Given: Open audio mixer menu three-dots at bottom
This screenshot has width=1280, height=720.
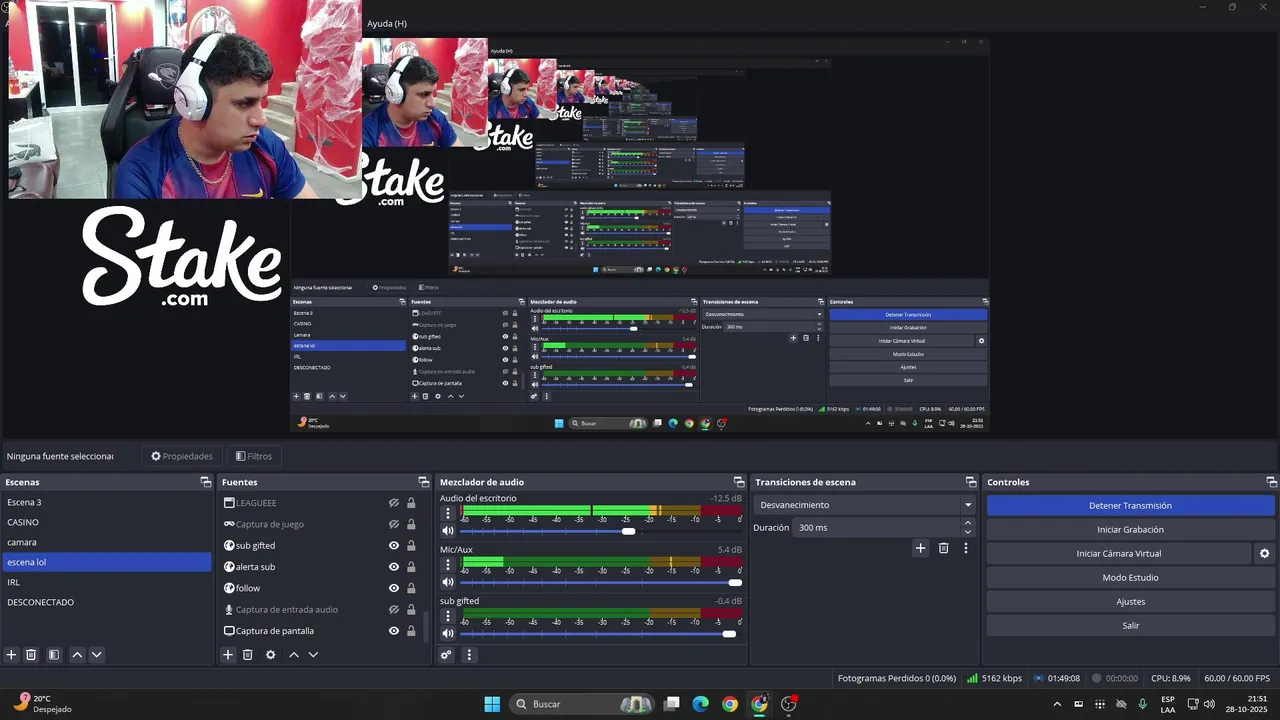Looking at the screenshot, I should [x=469, y=655].
